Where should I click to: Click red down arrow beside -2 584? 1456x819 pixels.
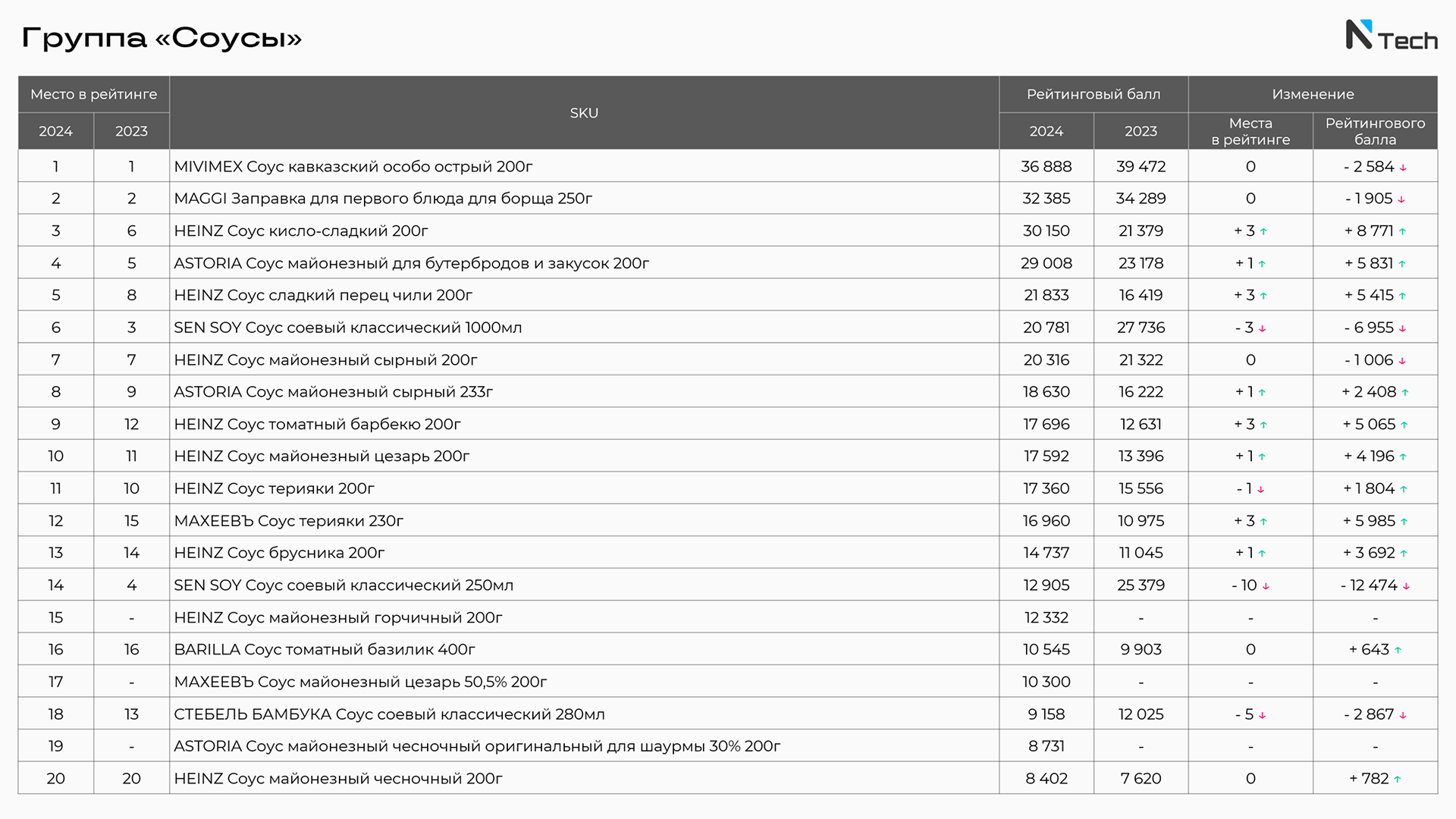(1403, 168)
